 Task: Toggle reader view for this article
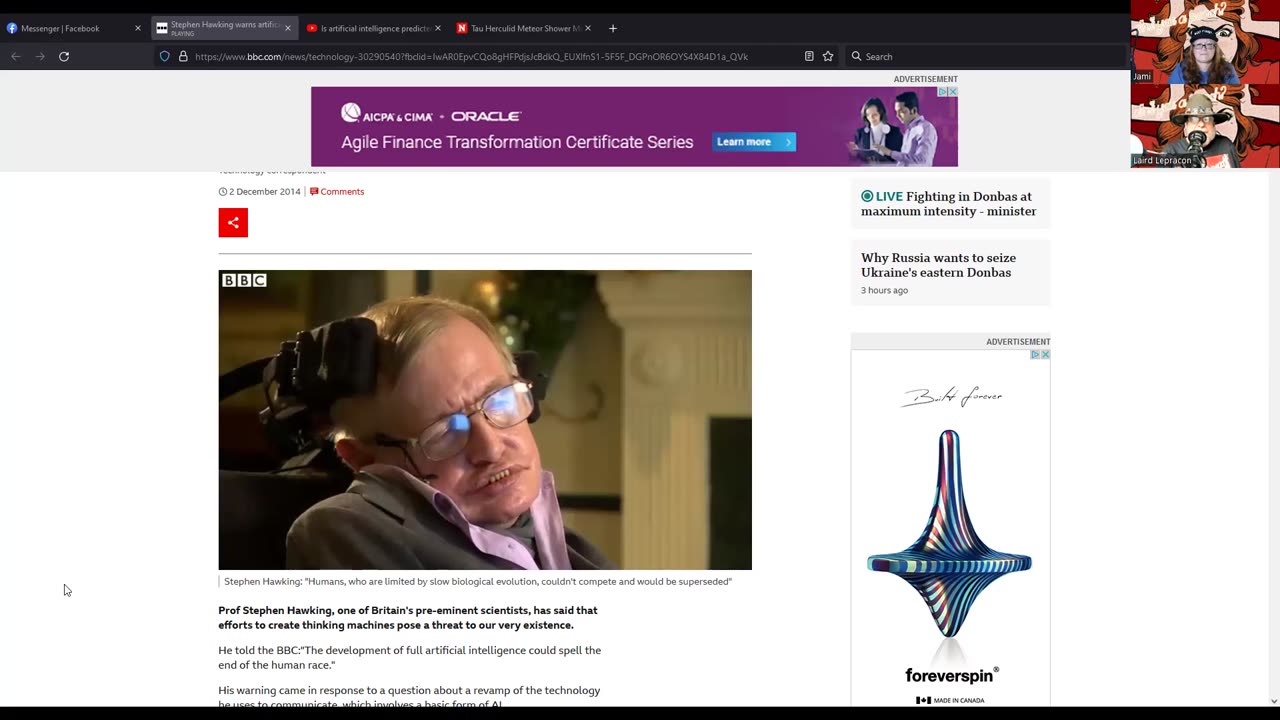[809, 56]
